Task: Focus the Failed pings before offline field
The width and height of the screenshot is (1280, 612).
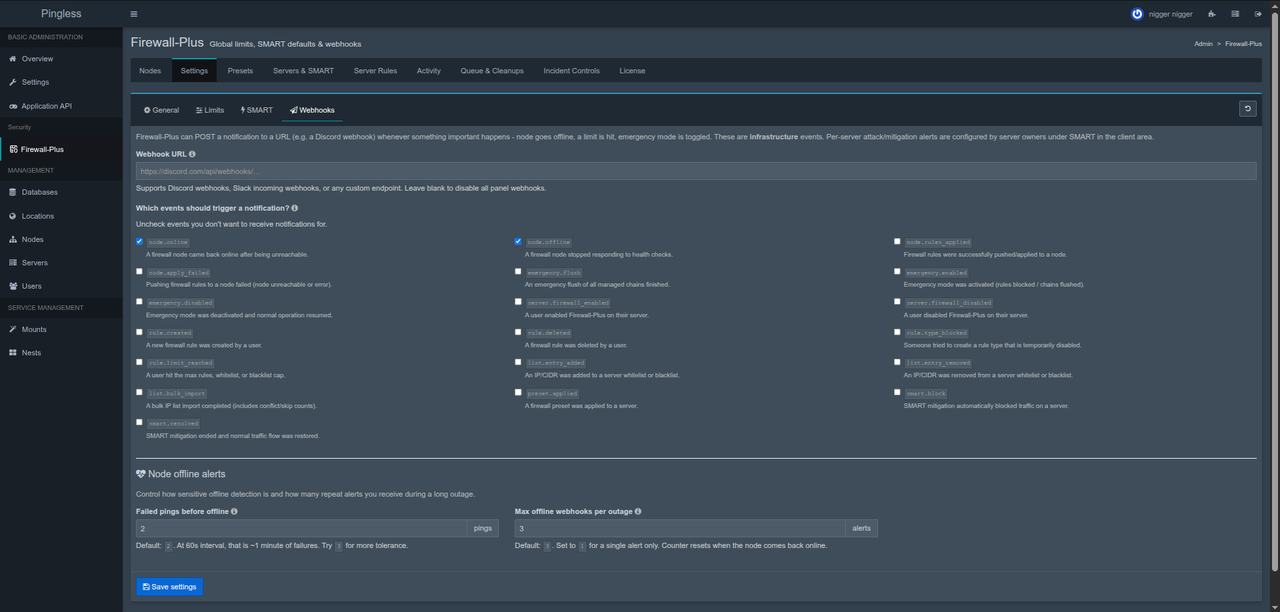Action: (x=301, y=528)
